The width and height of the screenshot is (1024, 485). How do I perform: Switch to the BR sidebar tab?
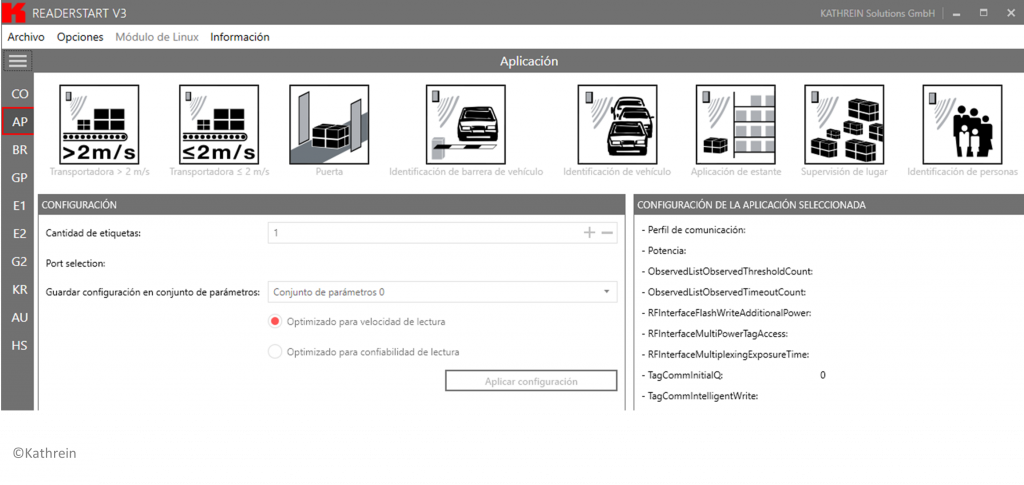(x=19, y=149)
